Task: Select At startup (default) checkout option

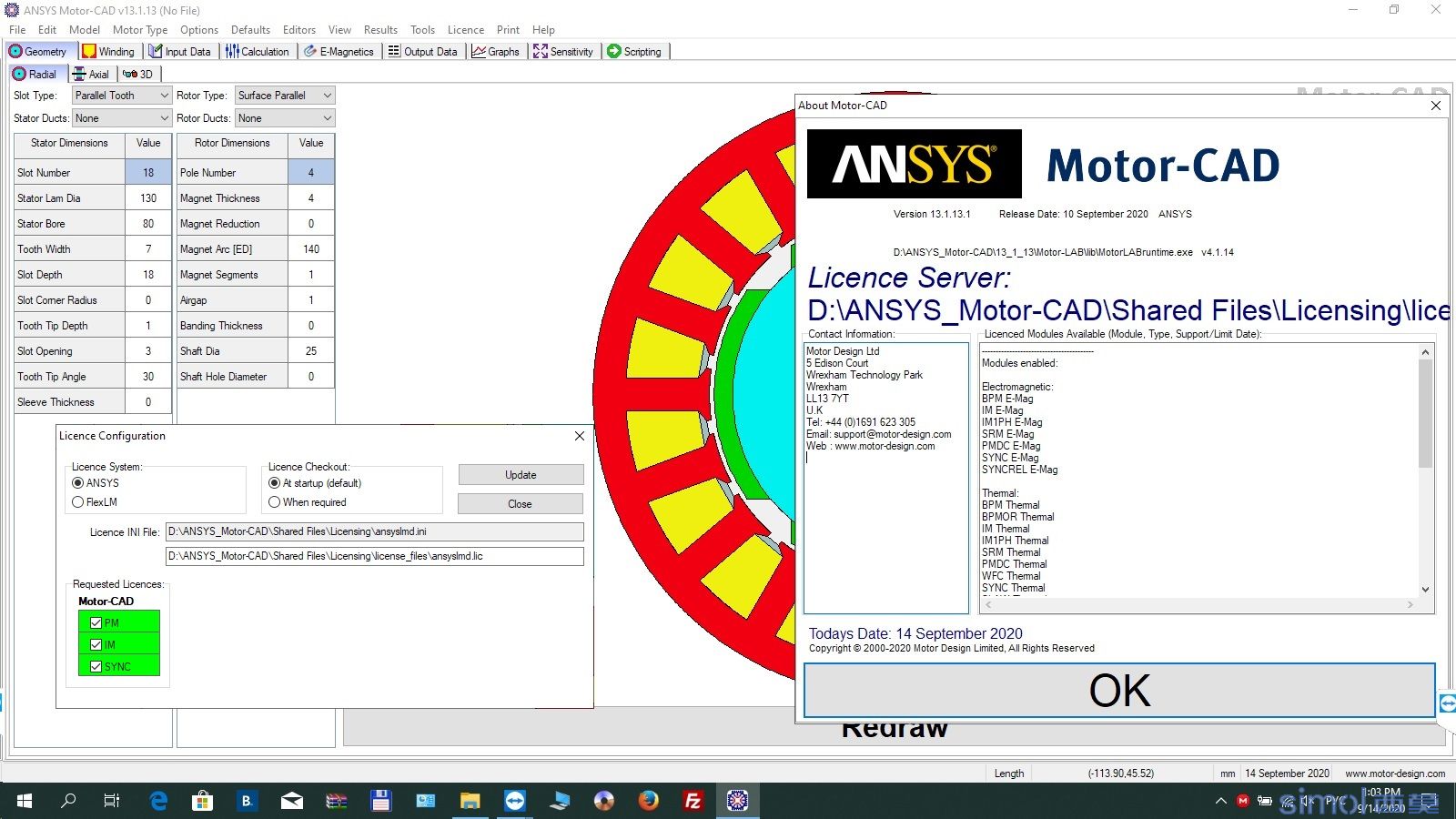Action: click(275, 483)
